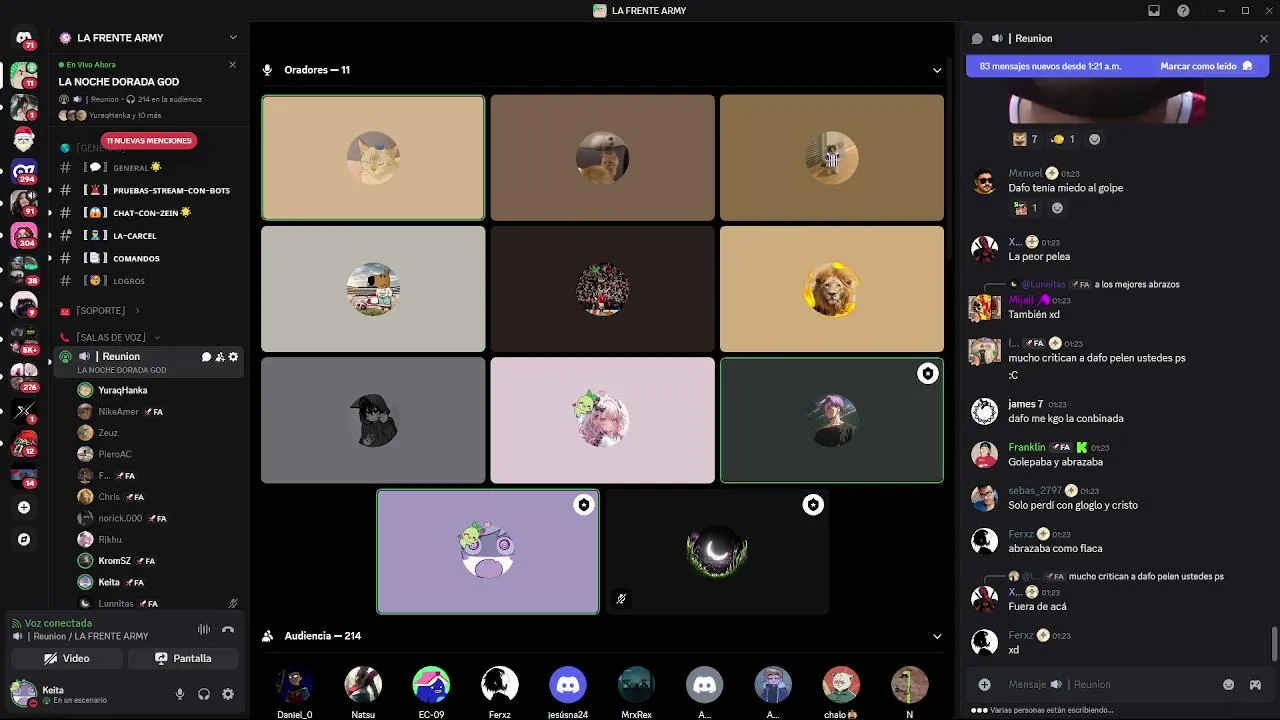This screenshot has height=720, width=1280.
Task: Open the apps icon beside the emoji picker
Action: [x=1255, y=684]
